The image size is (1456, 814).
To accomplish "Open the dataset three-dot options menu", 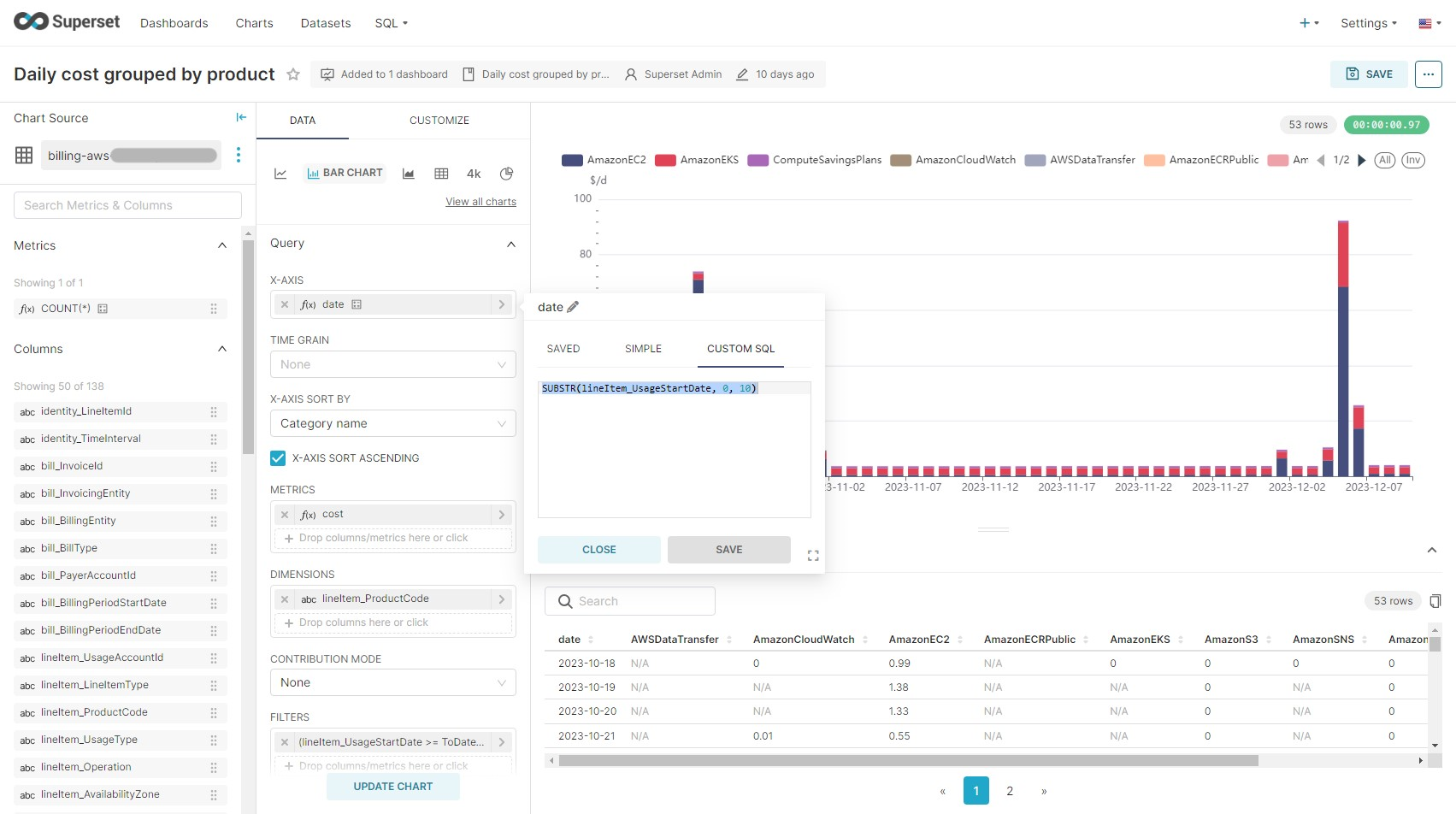I will pyautogui.click(x=239, y=155).
